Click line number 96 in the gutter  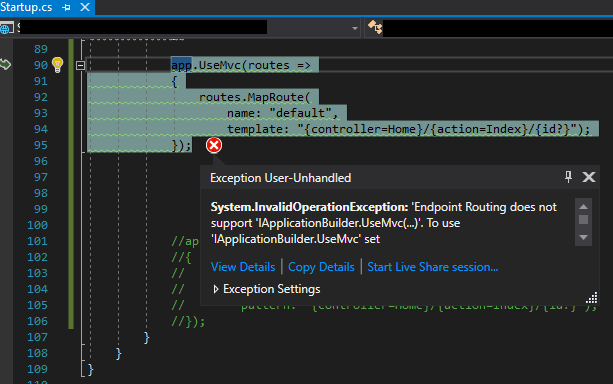click(41, 161)
